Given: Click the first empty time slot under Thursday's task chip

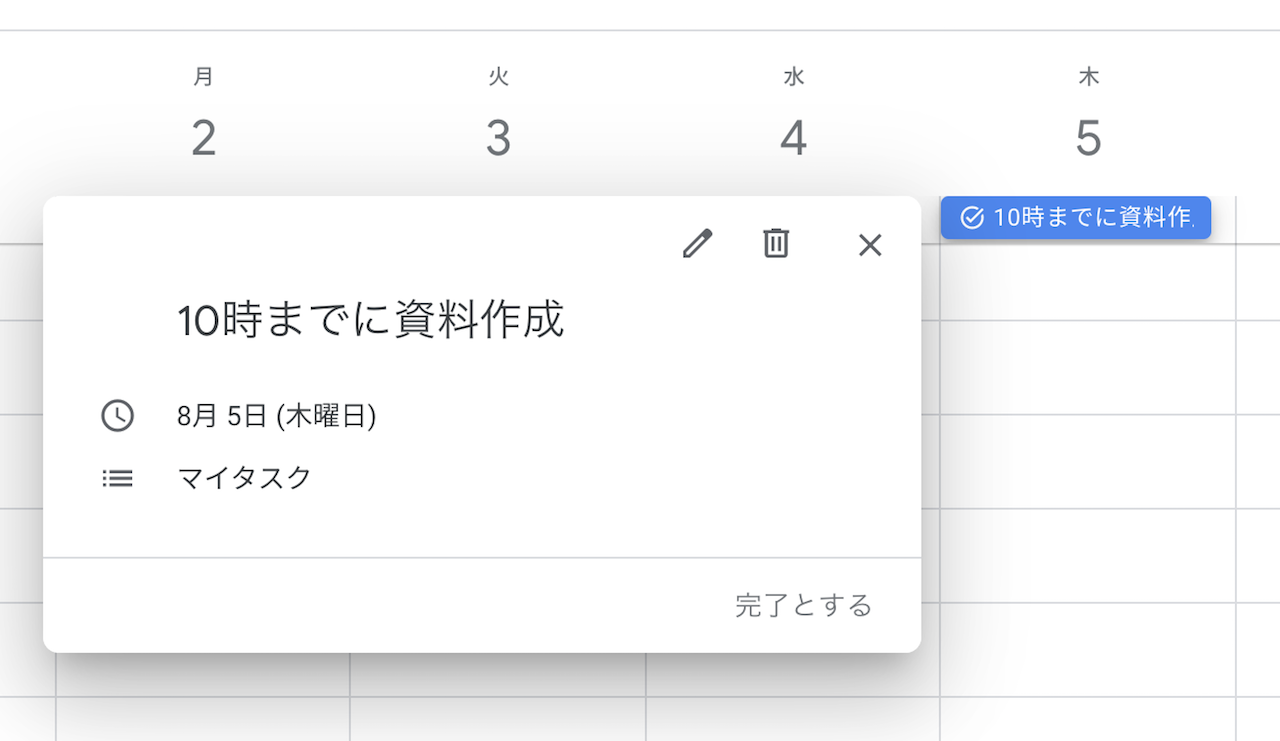Looking at the screenshot, I should click(x=1087, y=282).
